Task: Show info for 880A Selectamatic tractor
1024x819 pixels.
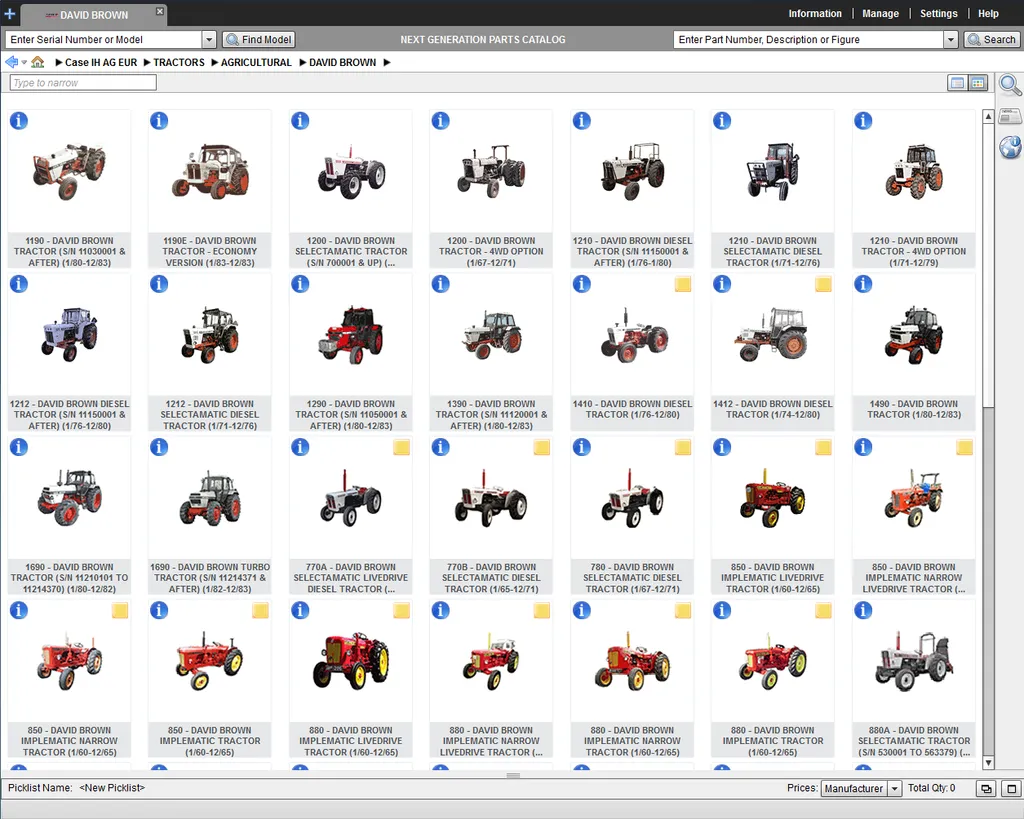Action: pos(863,611)
